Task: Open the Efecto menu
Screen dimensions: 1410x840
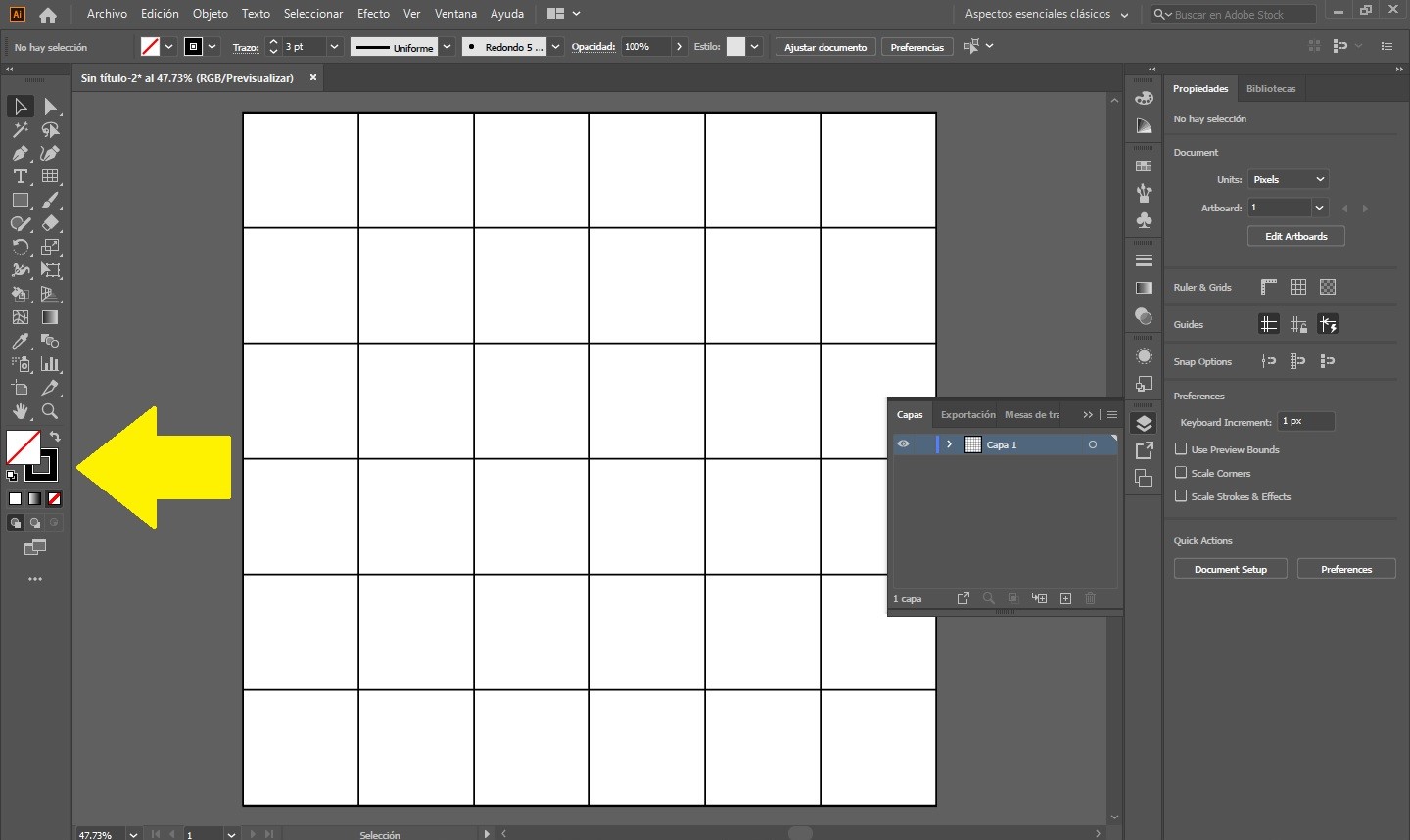Action: 373,14
